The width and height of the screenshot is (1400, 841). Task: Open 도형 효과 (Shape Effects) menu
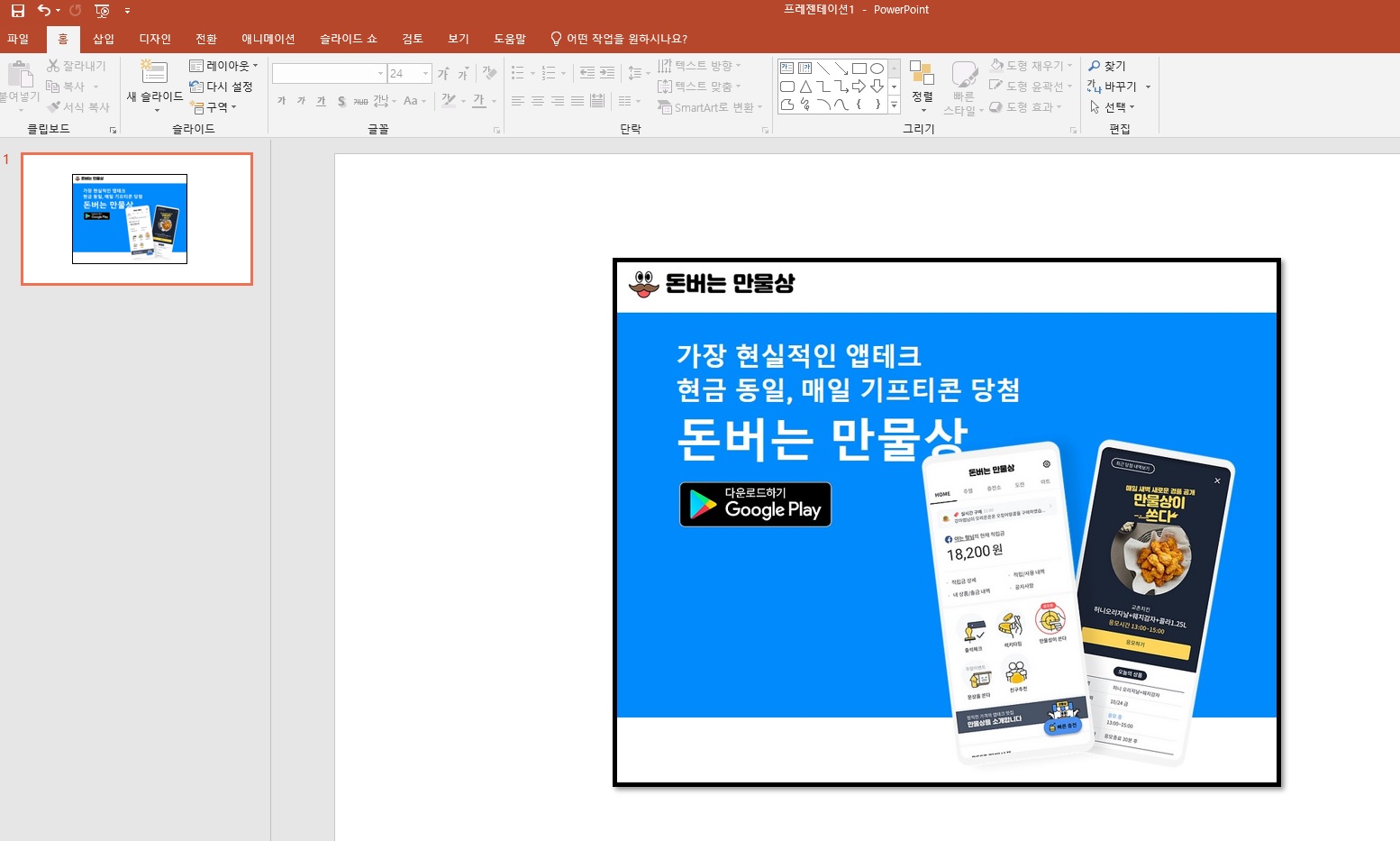1025,107
